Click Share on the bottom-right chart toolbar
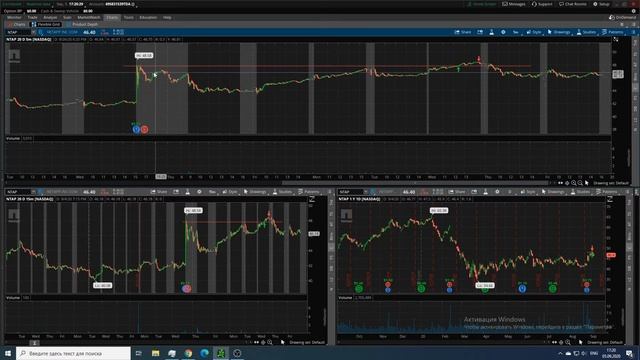Viewport: 640px width, 360px height. (457, 192)
